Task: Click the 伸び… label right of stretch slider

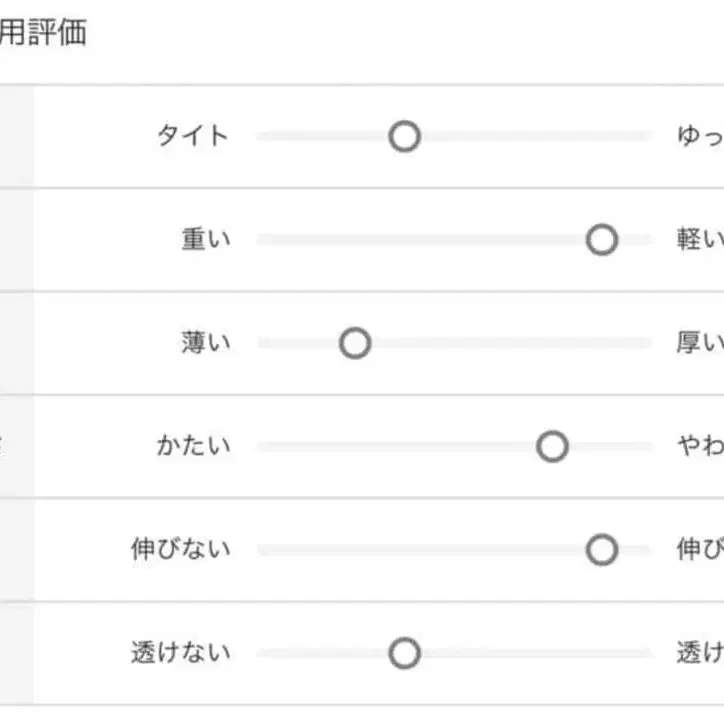Action: click(x=699, y=550)
